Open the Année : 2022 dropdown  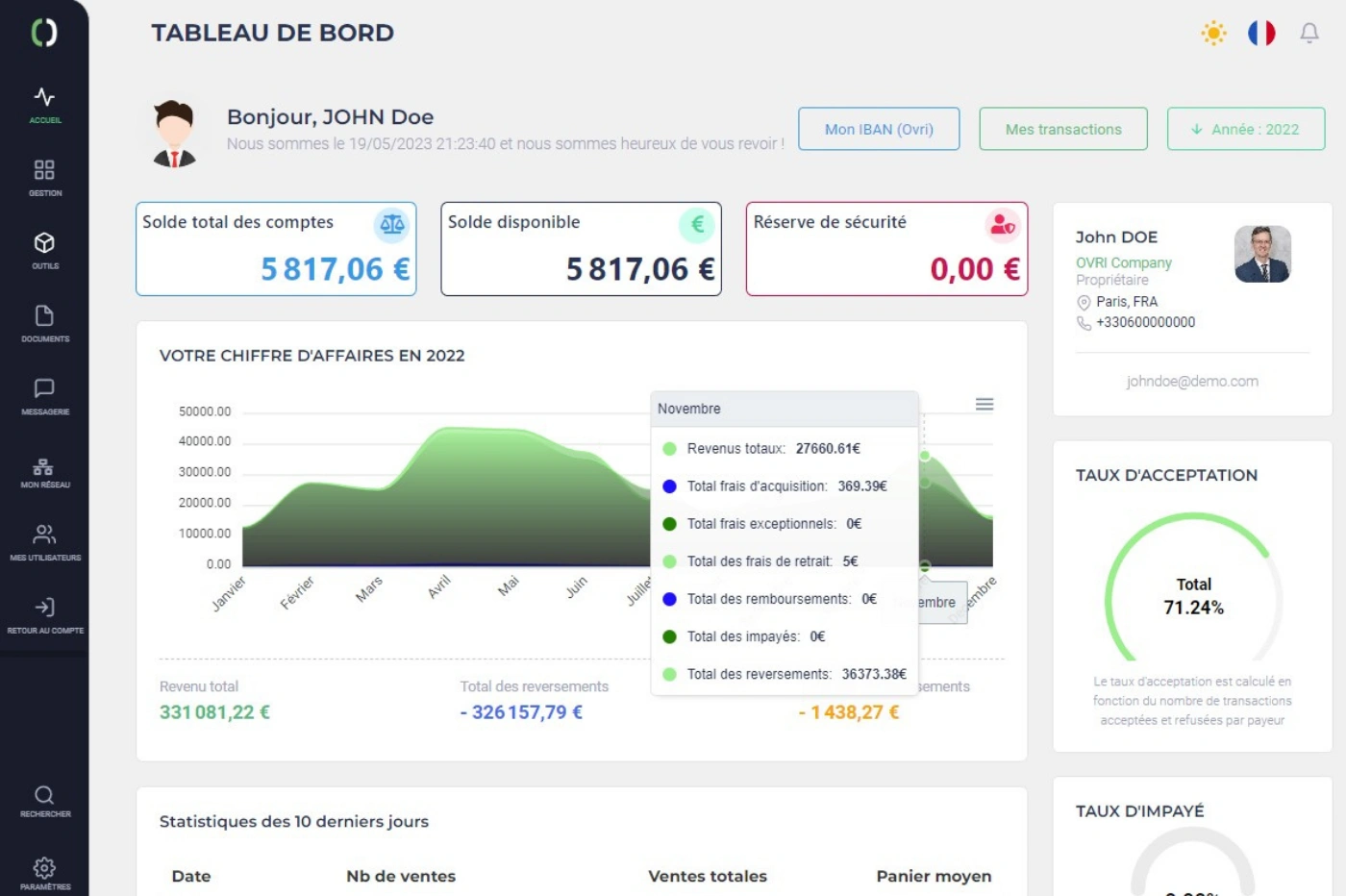click(1245, 128)
